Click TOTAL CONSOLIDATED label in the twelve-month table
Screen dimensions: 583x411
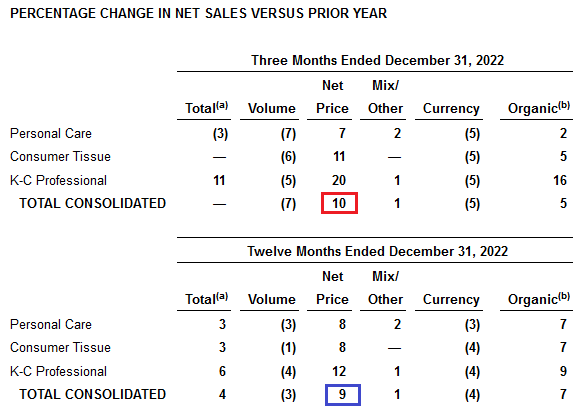pos(93,394)
